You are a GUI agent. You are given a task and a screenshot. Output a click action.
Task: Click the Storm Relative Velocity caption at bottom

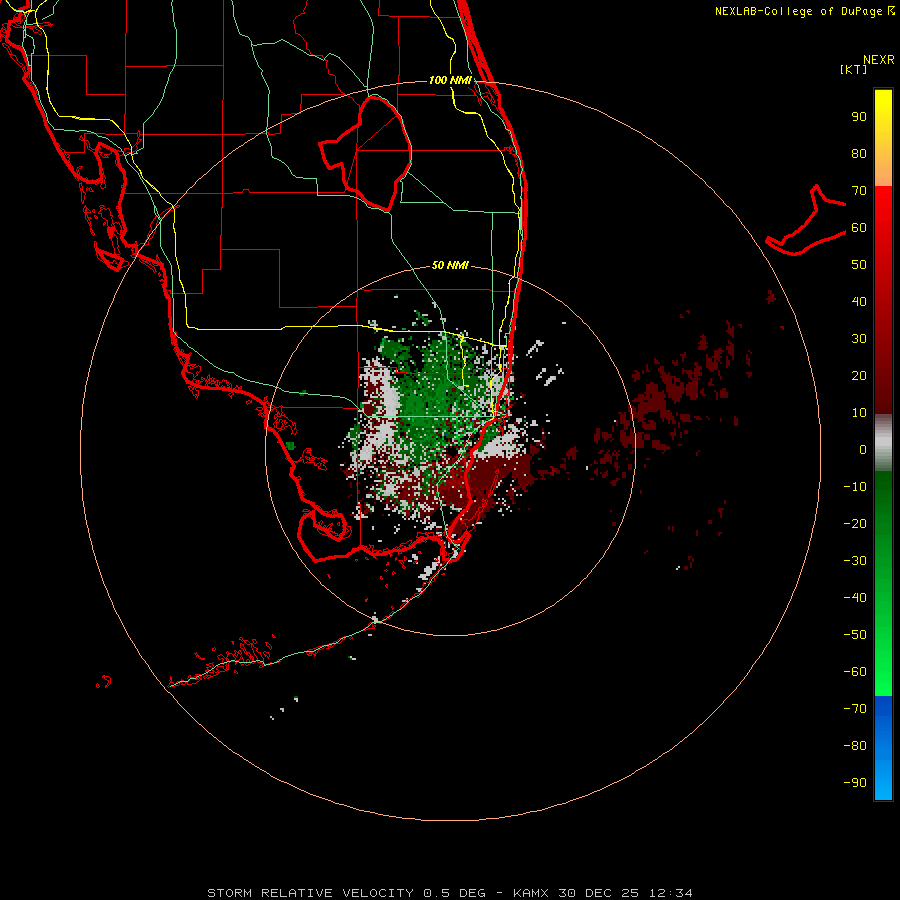449,893
